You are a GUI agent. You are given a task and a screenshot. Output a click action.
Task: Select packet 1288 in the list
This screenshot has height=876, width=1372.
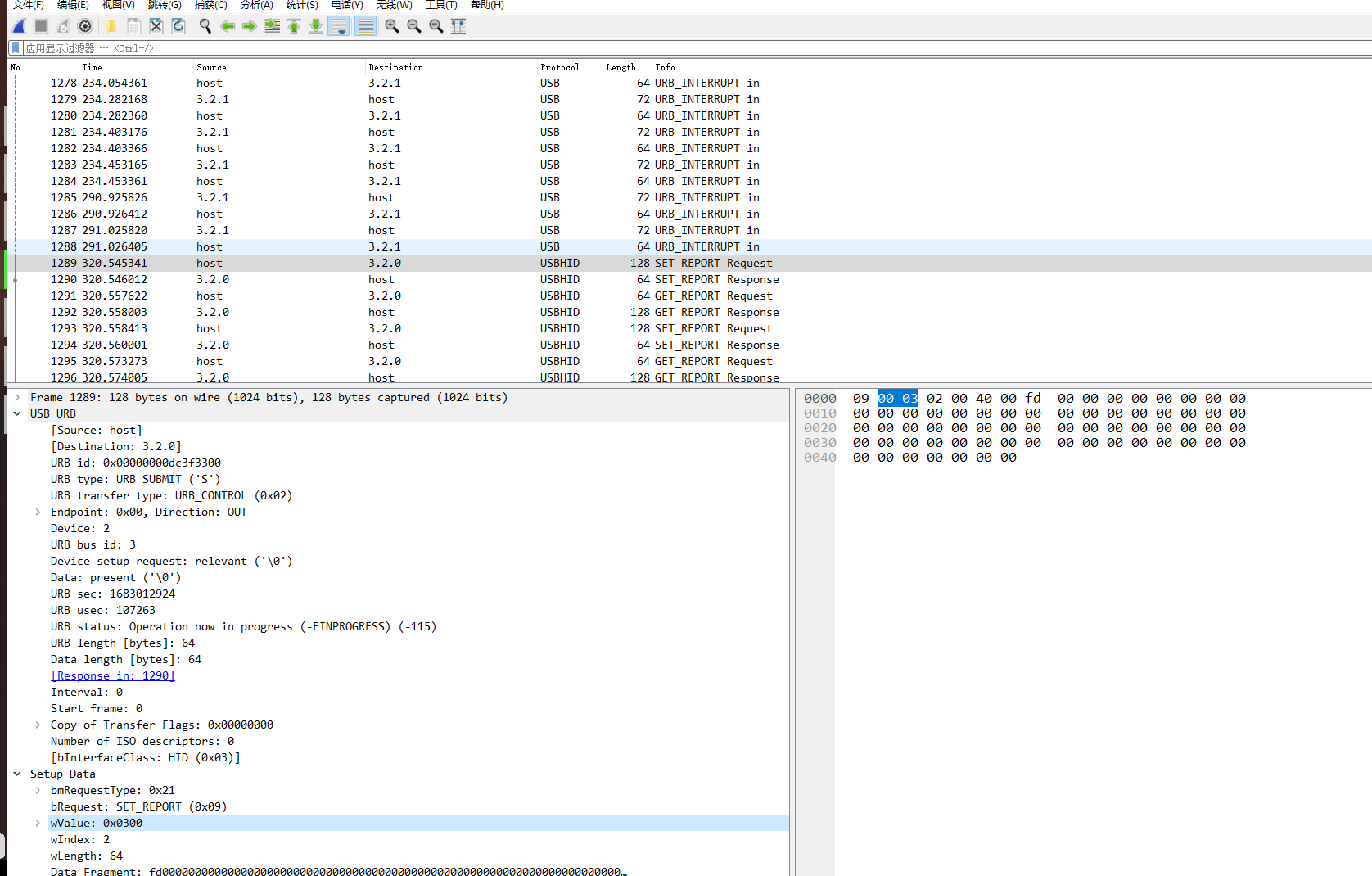click(x=690, y=246)
